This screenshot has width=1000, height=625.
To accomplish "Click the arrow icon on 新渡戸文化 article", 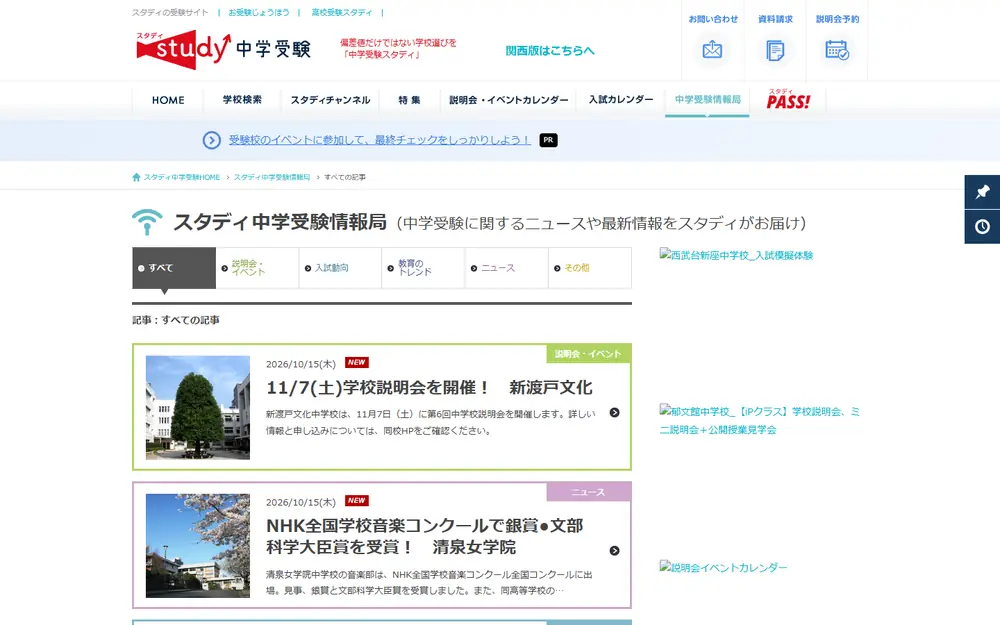I will 614,413.
